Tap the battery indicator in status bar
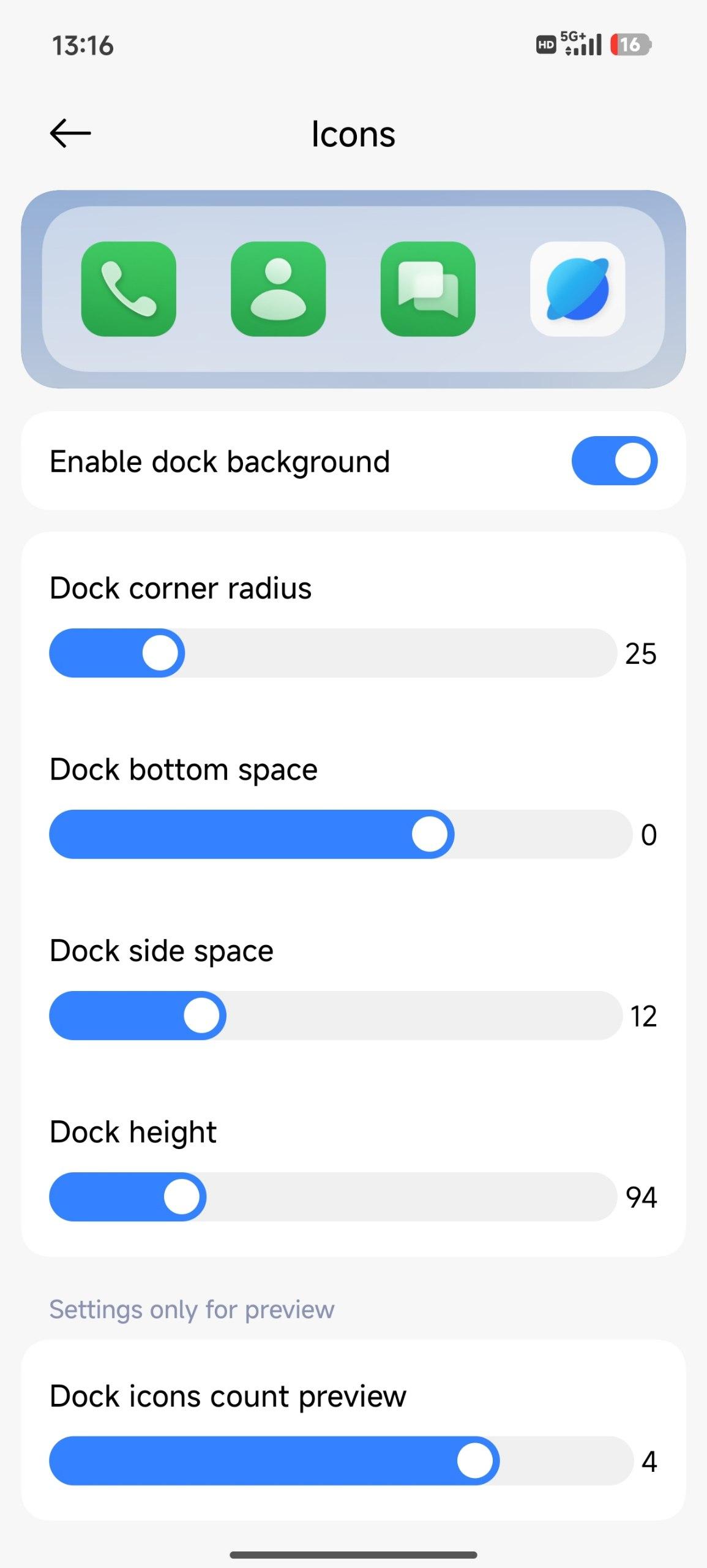707x1568 pixels. 630,45
